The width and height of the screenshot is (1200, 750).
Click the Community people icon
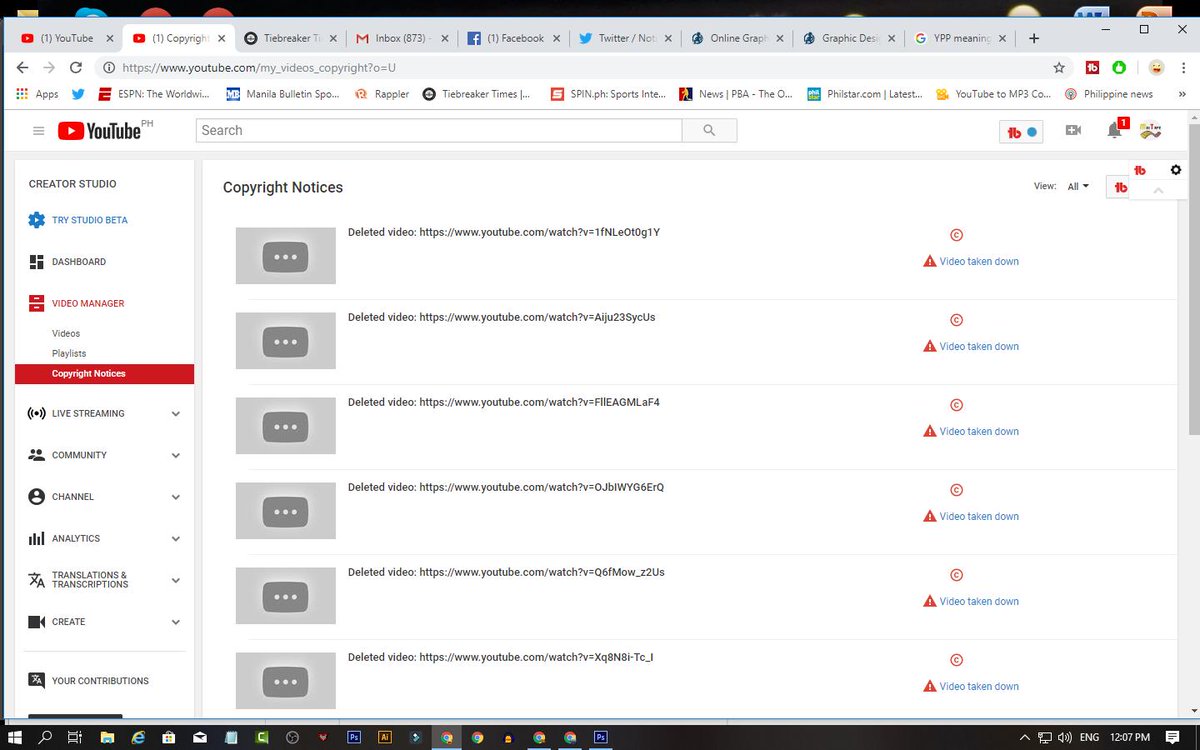(37, 455)
